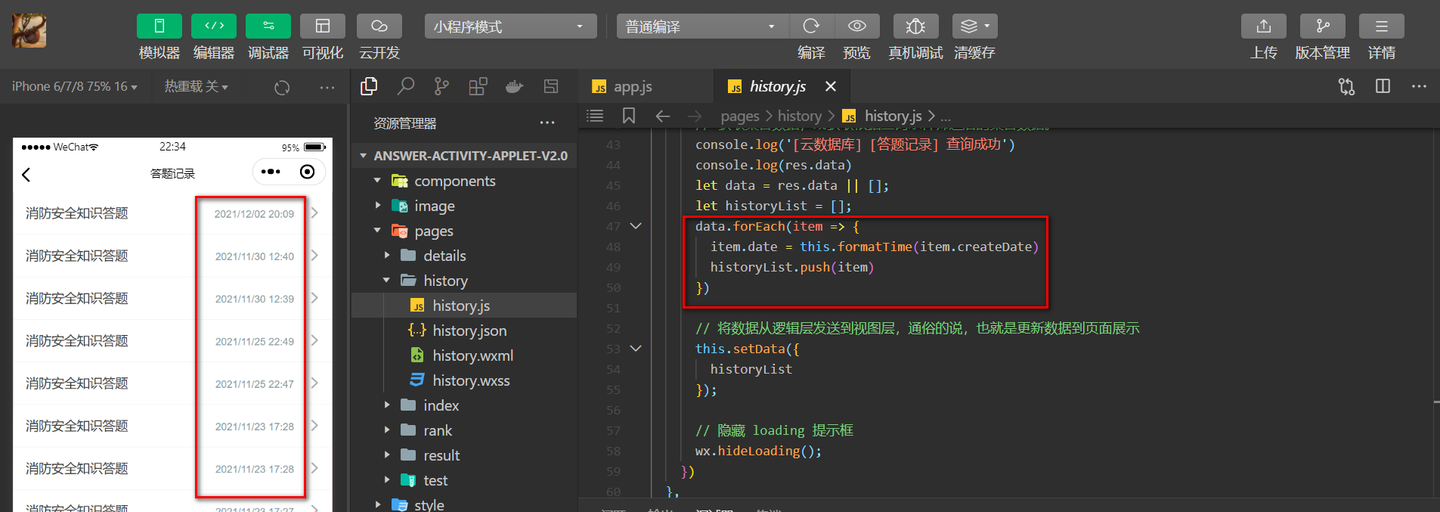Image resolution: width=1440 pixels, height=512 pixels.
Task: Open Real Device Debugging (真机调试) icon
Action: (x=915, y=27)
